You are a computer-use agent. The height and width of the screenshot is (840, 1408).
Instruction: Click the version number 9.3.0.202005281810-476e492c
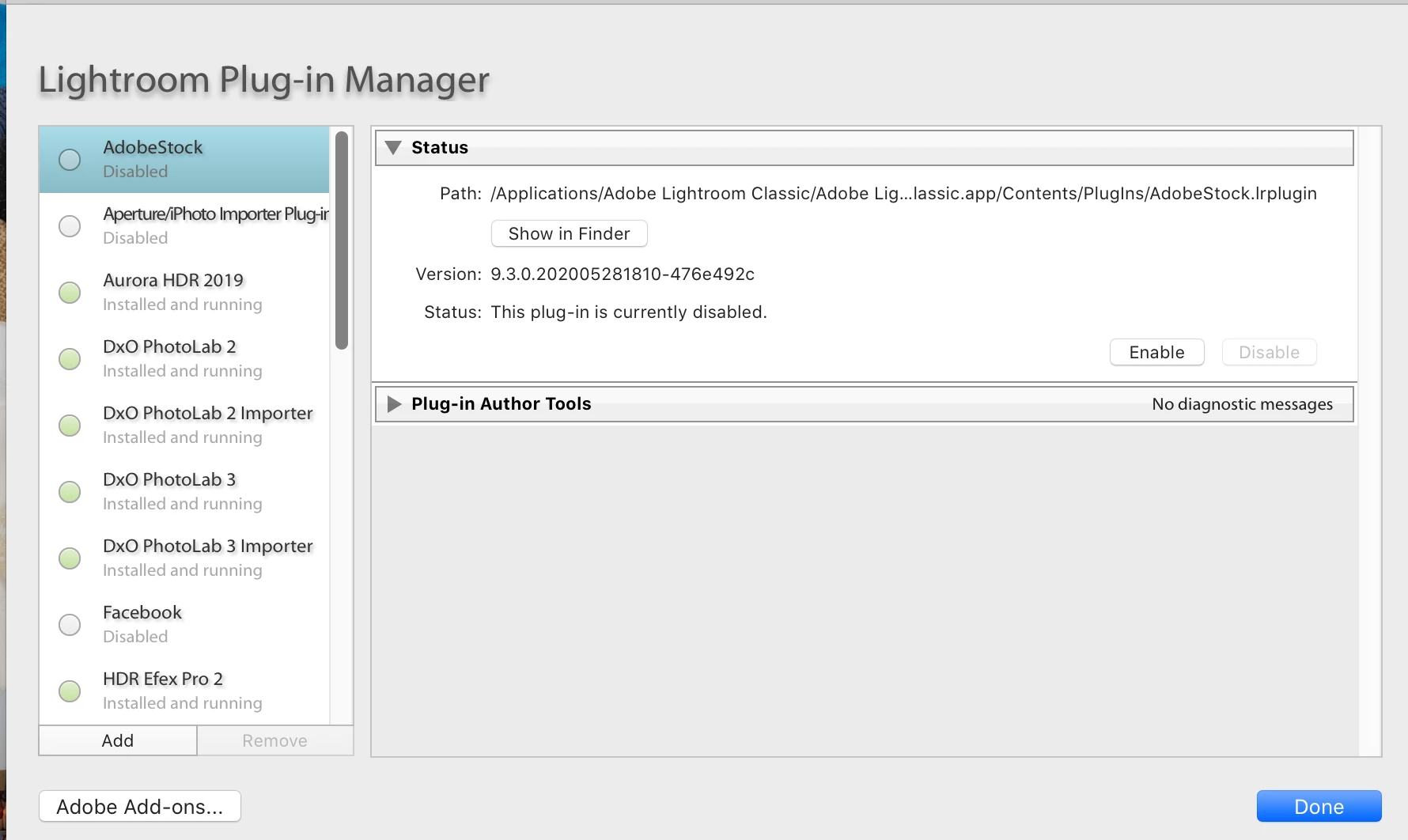coord(623,274)
